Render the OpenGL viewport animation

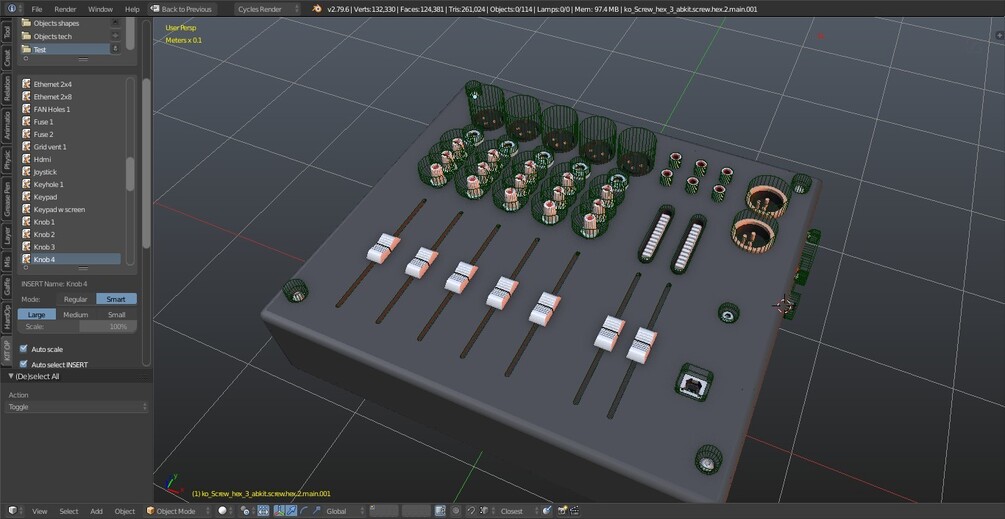pos(574,511)
